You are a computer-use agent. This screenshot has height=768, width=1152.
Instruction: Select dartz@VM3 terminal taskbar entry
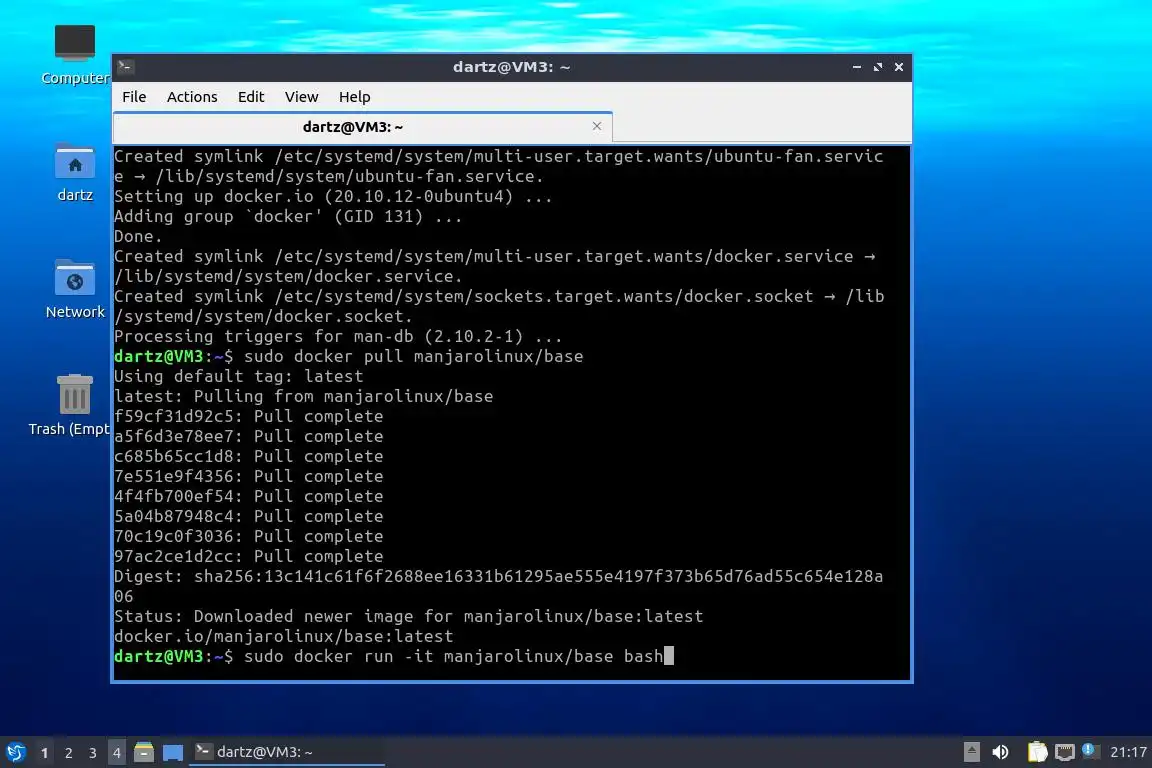click(287, 752)
